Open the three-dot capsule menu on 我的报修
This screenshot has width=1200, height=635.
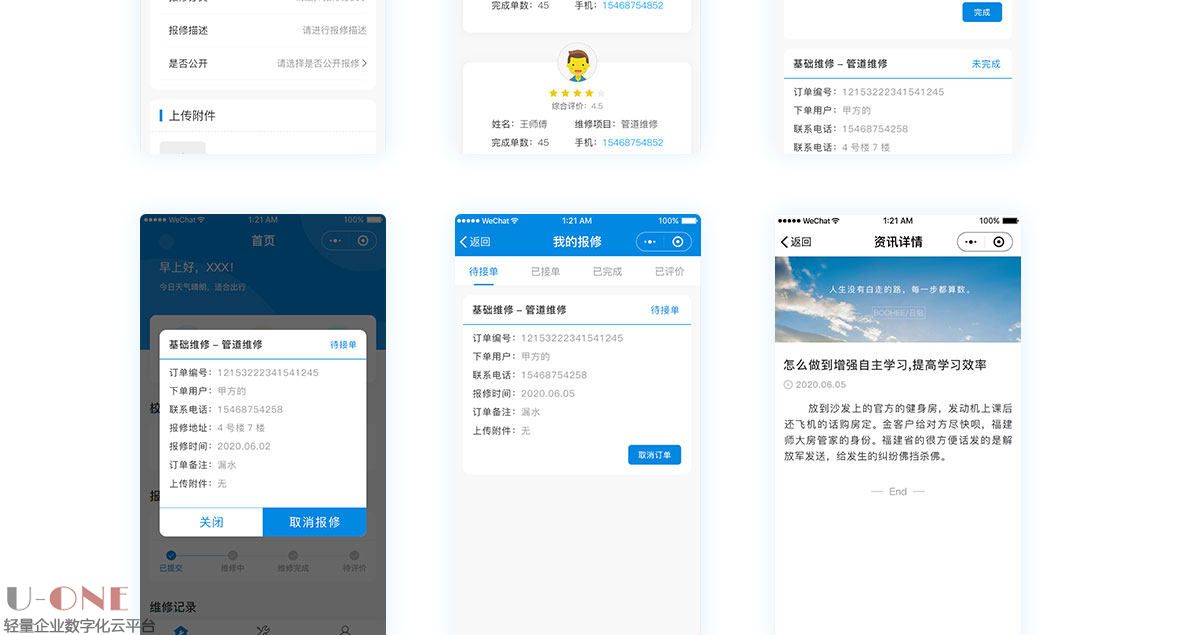click(650, 242)
